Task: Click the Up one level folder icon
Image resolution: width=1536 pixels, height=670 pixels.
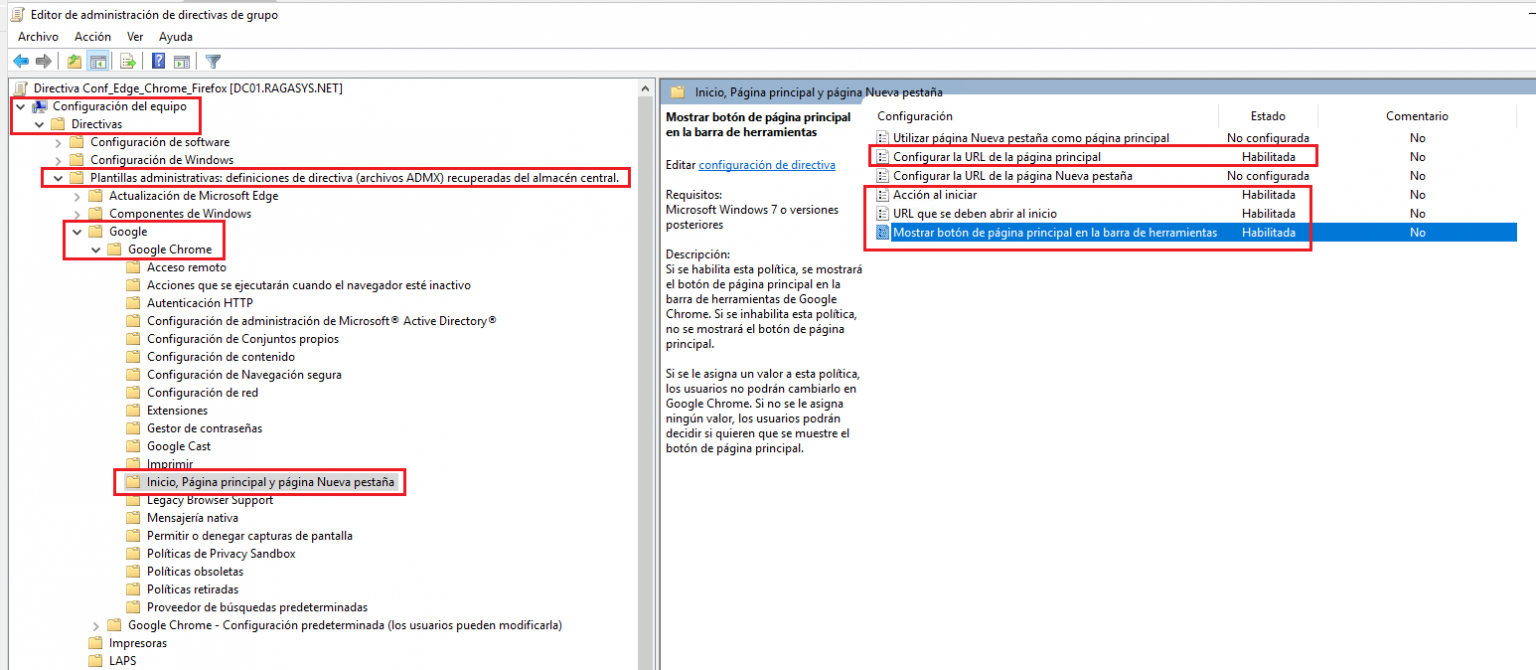Action: pyautogui.click(x=74, y=60)
